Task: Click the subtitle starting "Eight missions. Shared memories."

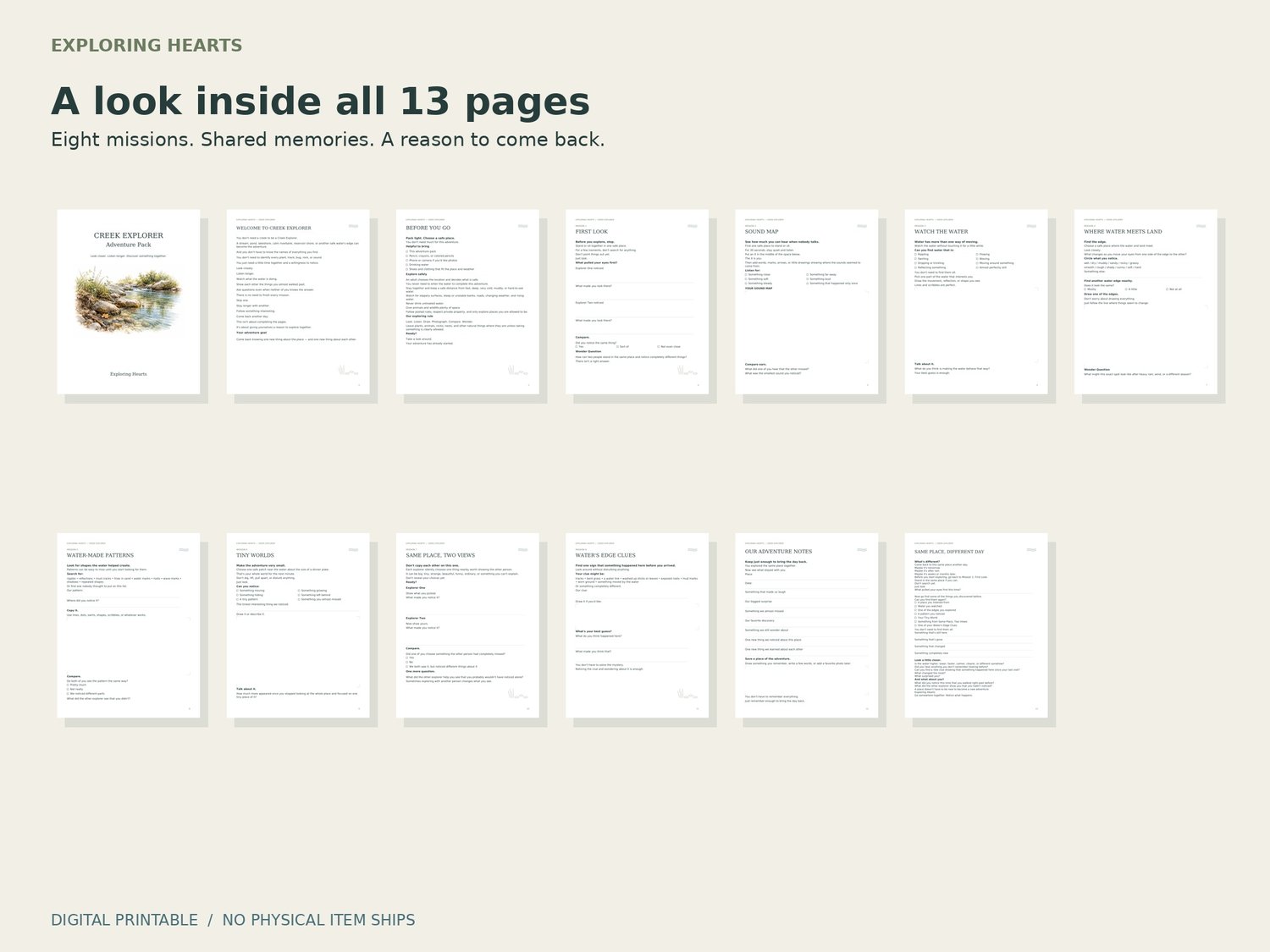Action: coord(328,140)
